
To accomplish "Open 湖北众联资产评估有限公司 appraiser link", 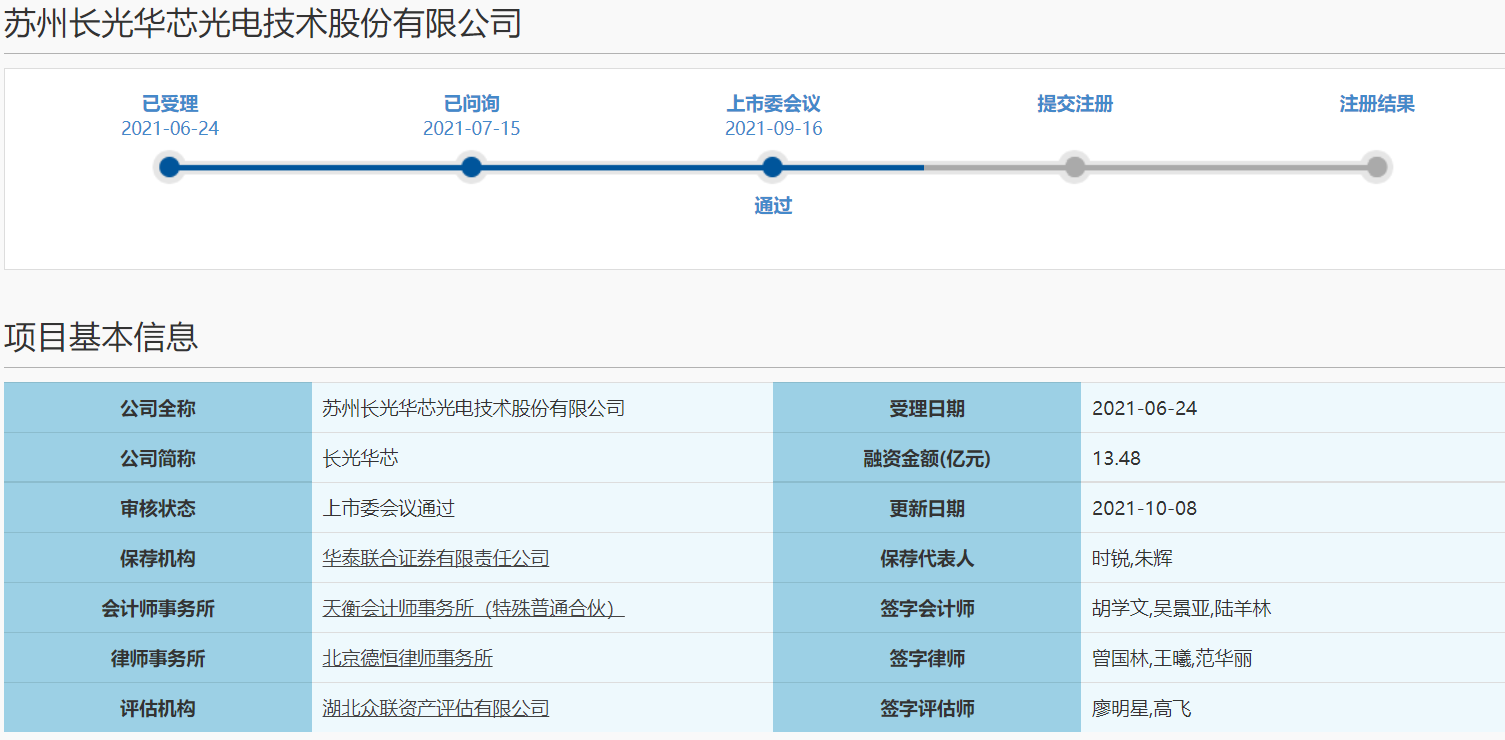I will point(435,708).
